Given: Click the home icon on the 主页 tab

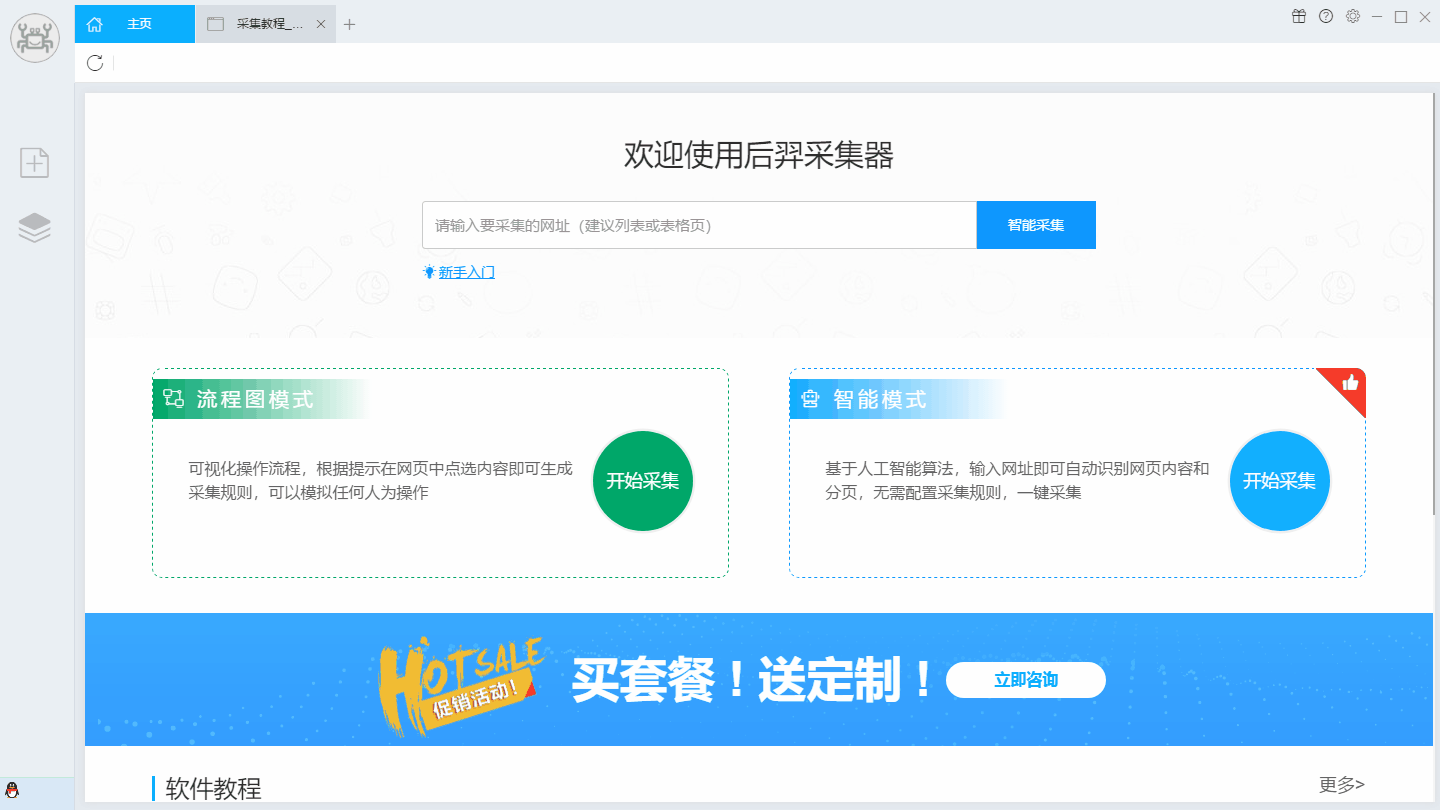Looking at the screenshot, I should [95, 24].
